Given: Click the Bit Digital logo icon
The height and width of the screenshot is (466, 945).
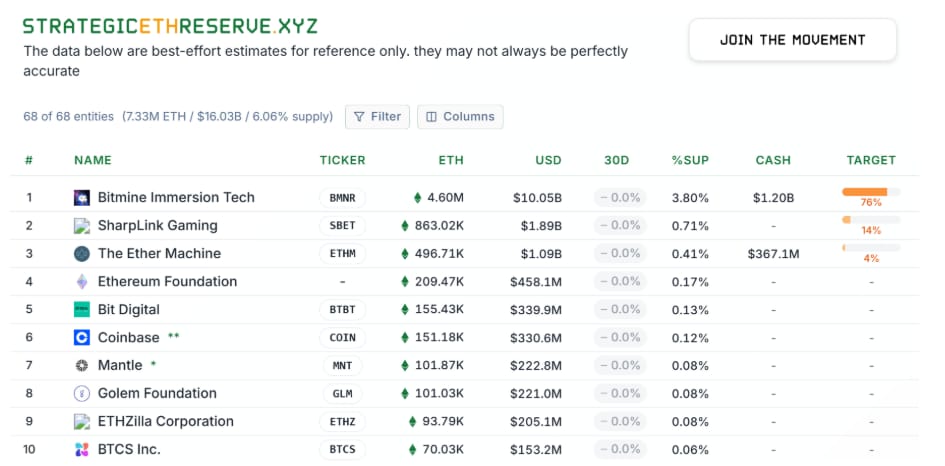Looking at the screenshot, I should pos(82,310).
